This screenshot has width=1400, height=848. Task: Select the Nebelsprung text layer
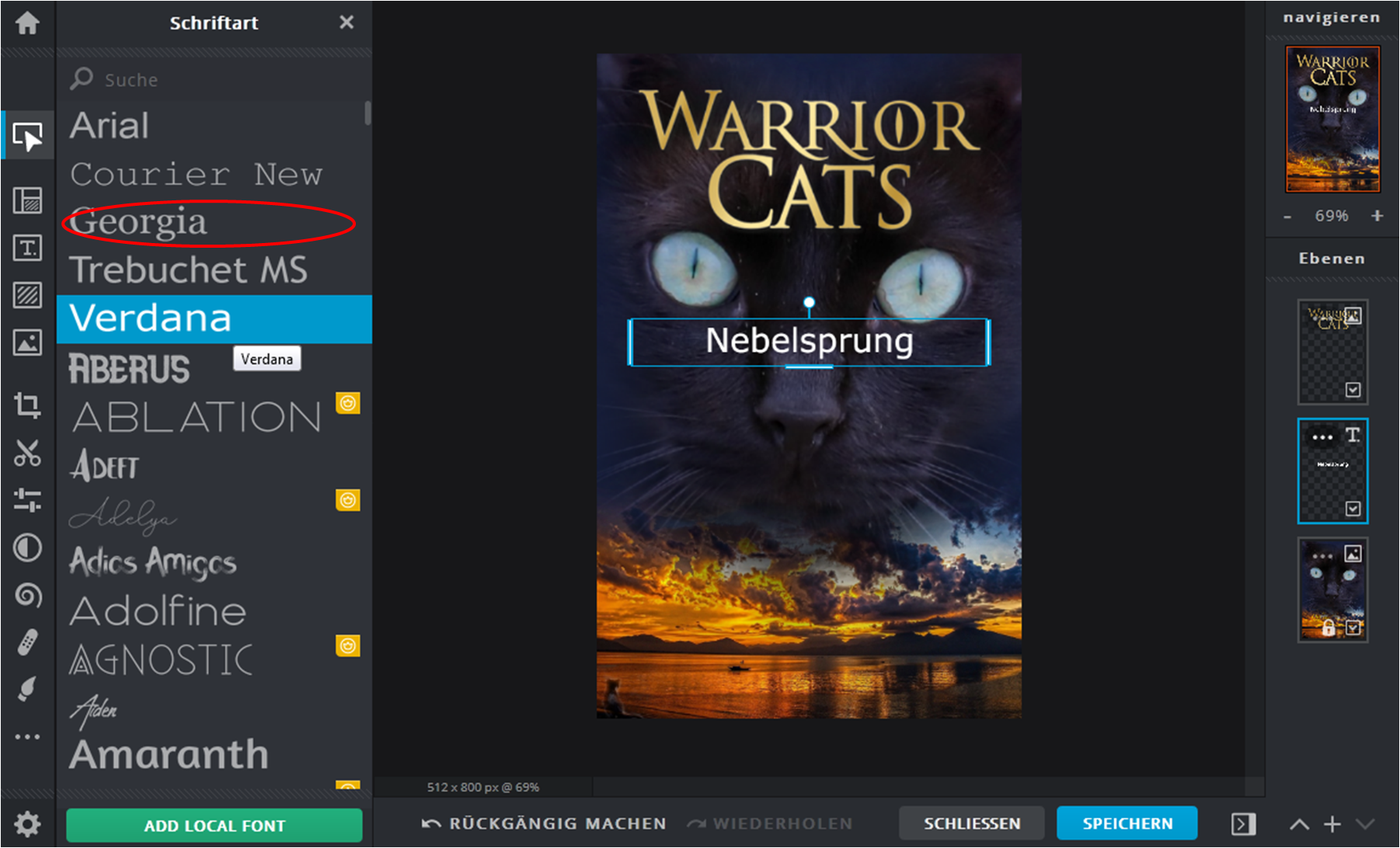[1332, 471]
